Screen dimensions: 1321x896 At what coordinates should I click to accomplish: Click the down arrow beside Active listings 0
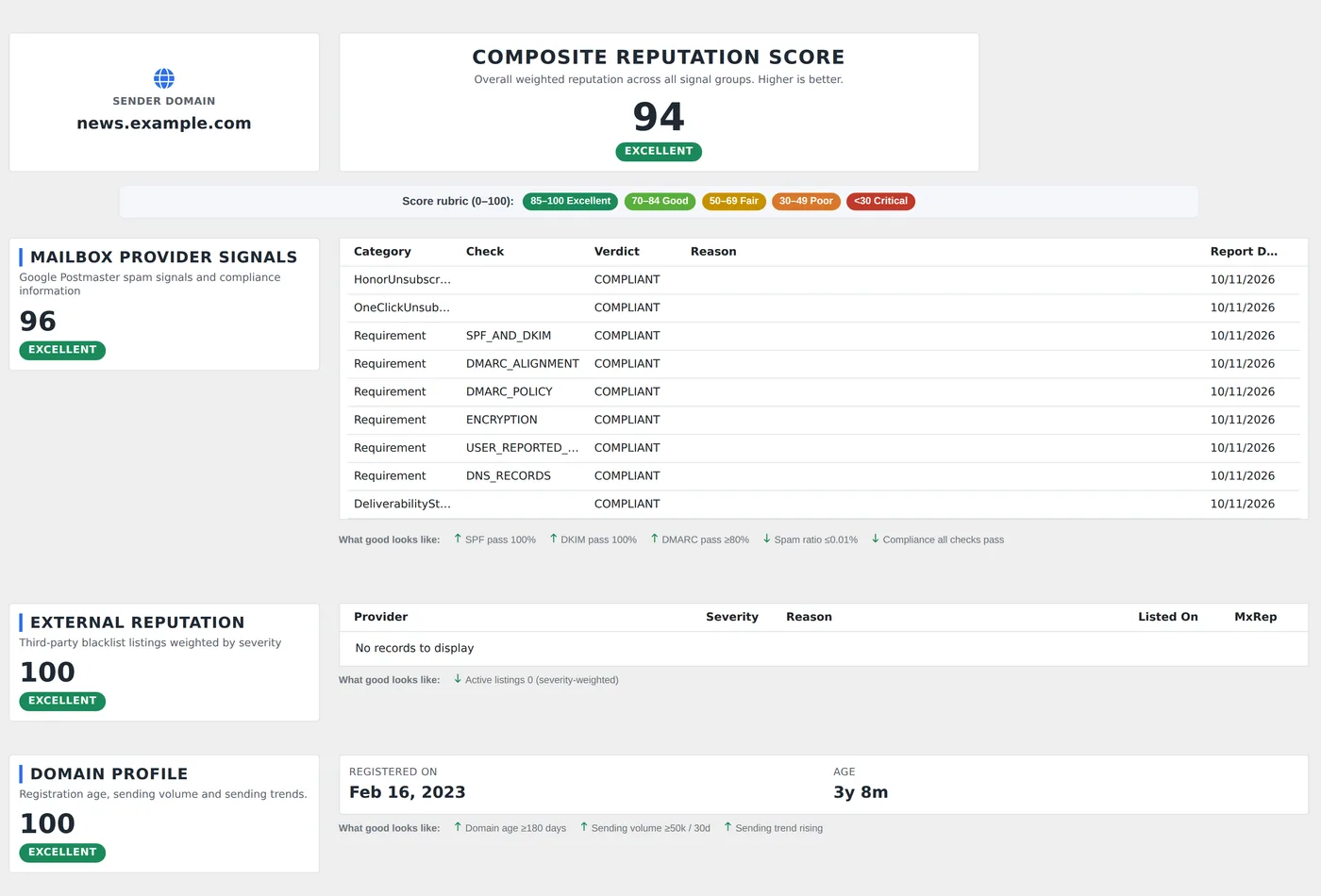458,678
